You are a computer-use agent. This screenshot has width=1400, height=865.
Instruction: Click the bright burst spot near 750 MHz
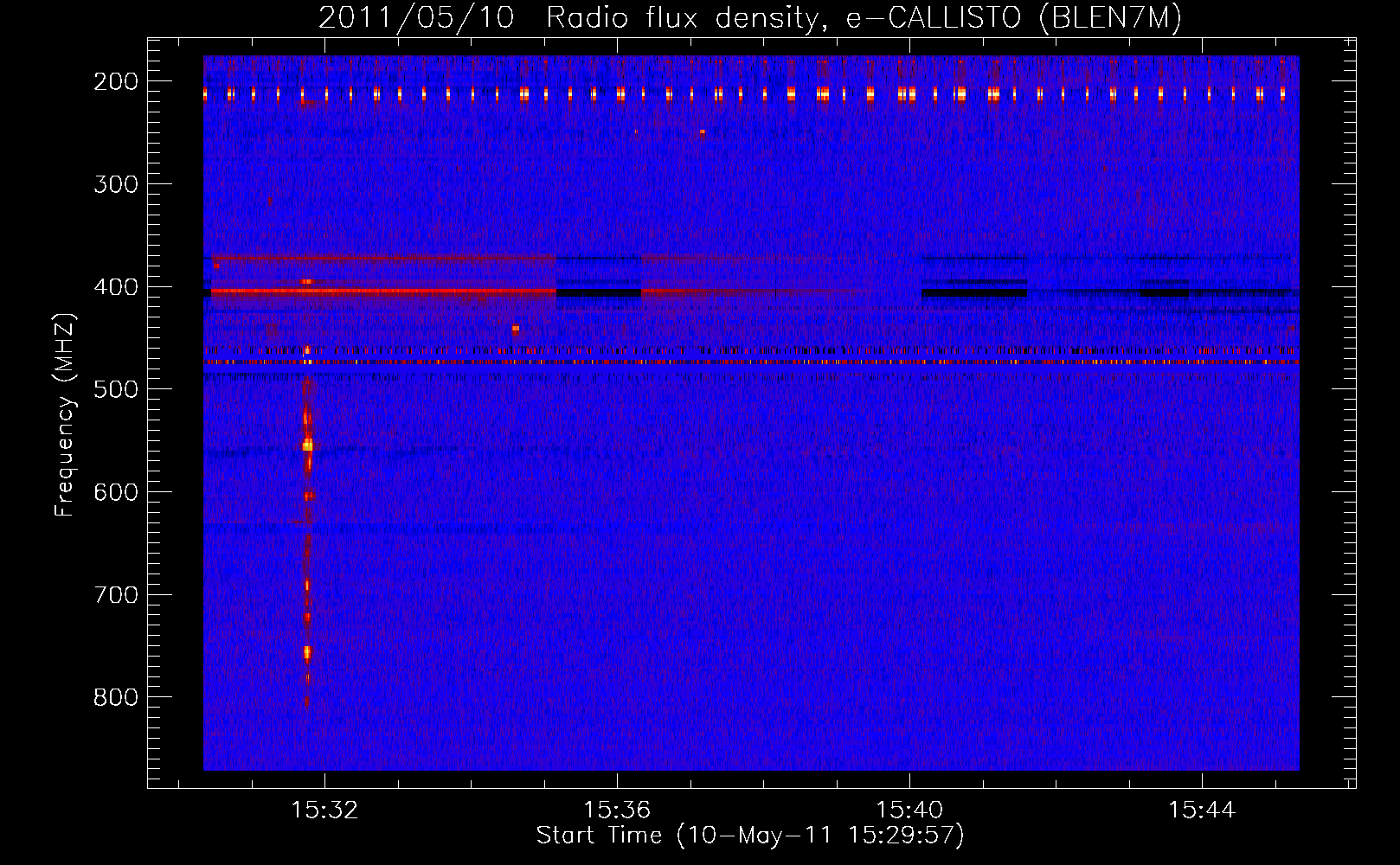click(307, 651)
